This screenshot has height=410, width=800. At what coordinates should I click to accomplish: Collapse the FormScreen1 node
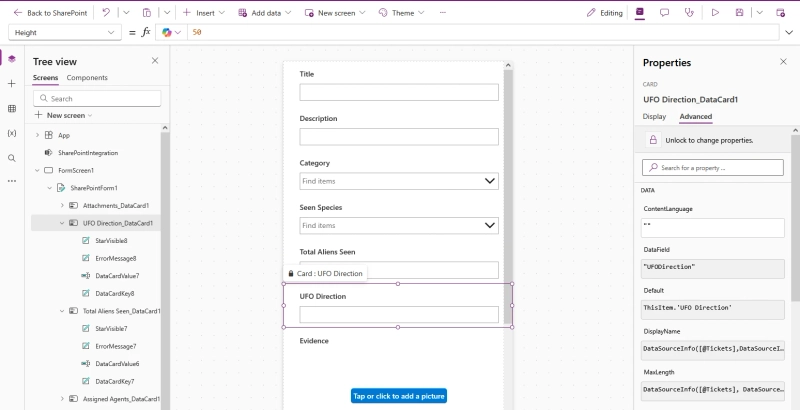pyautogui.click(x=37, y=170)
